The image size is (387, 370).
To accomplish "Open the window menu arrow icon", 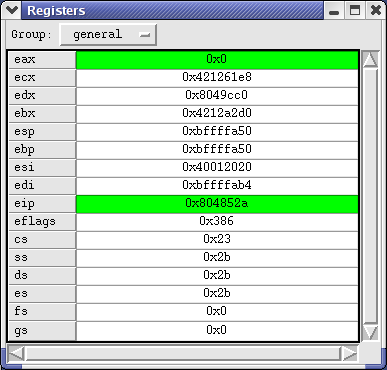I will point(12,10).
